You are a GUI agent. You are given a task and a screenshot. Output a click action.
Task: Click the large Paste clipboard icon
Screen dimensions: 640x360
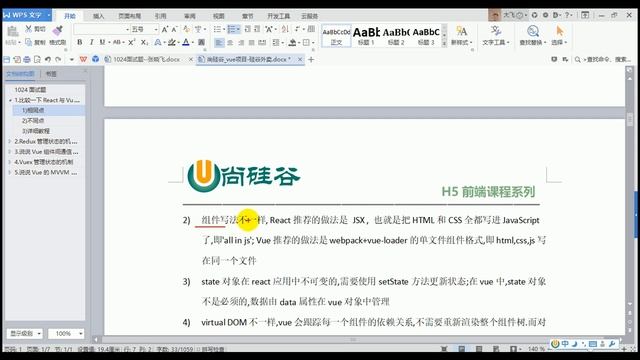coord(12,31)
